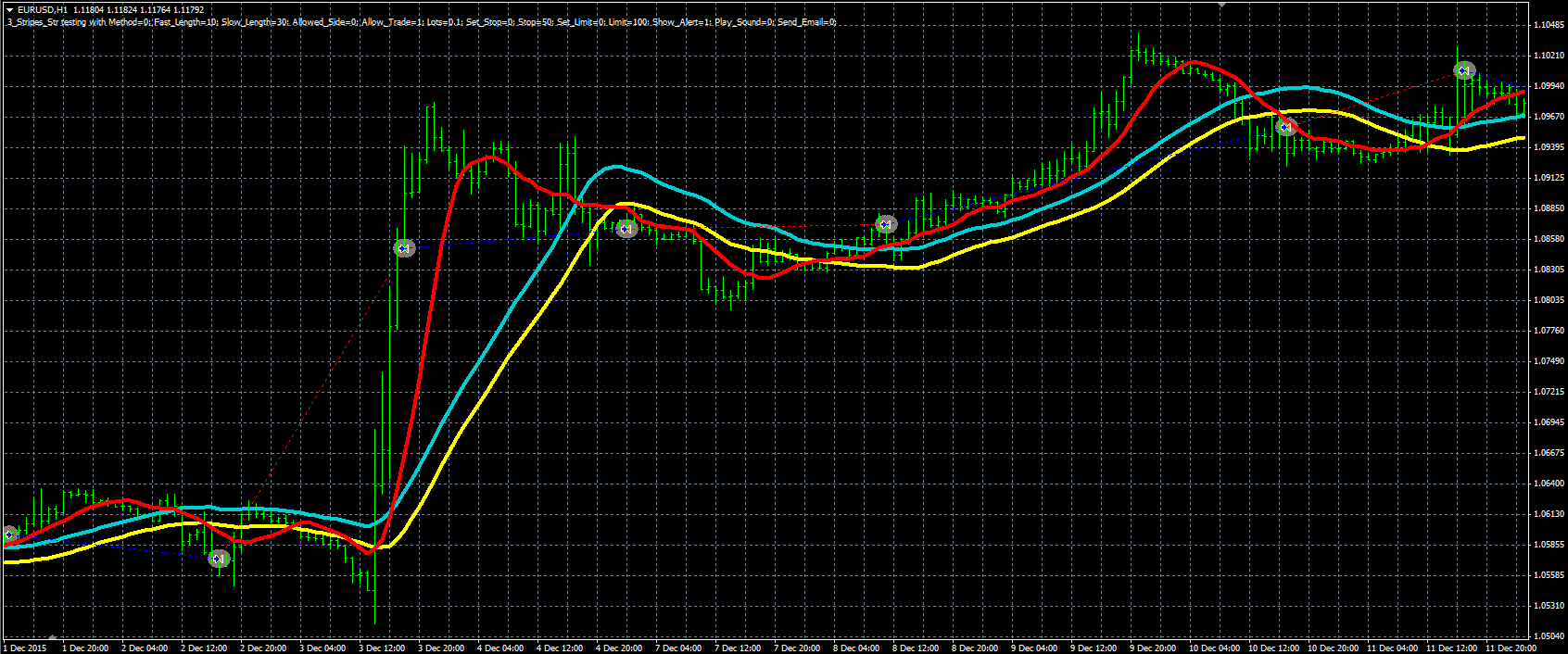The image size is (1568, 654).
Task: Click the 9 Dec 04:00 time label
Action: tap(1034, 648)
